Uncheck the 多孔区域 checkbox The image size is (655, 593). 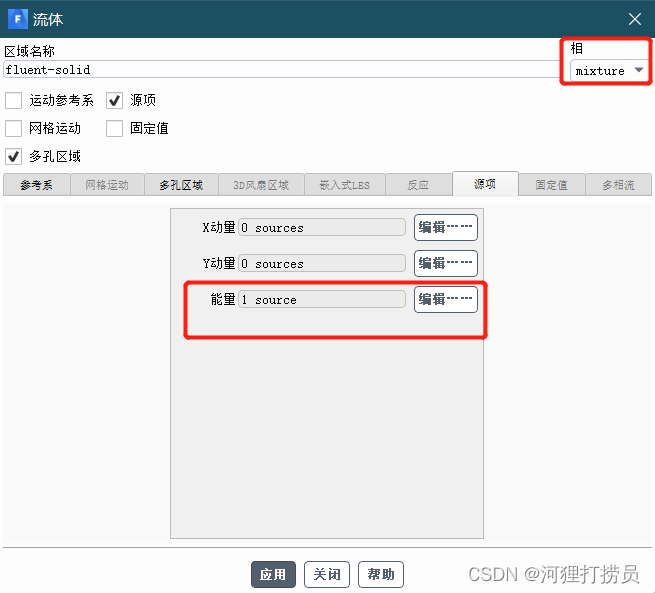[13, 156]
